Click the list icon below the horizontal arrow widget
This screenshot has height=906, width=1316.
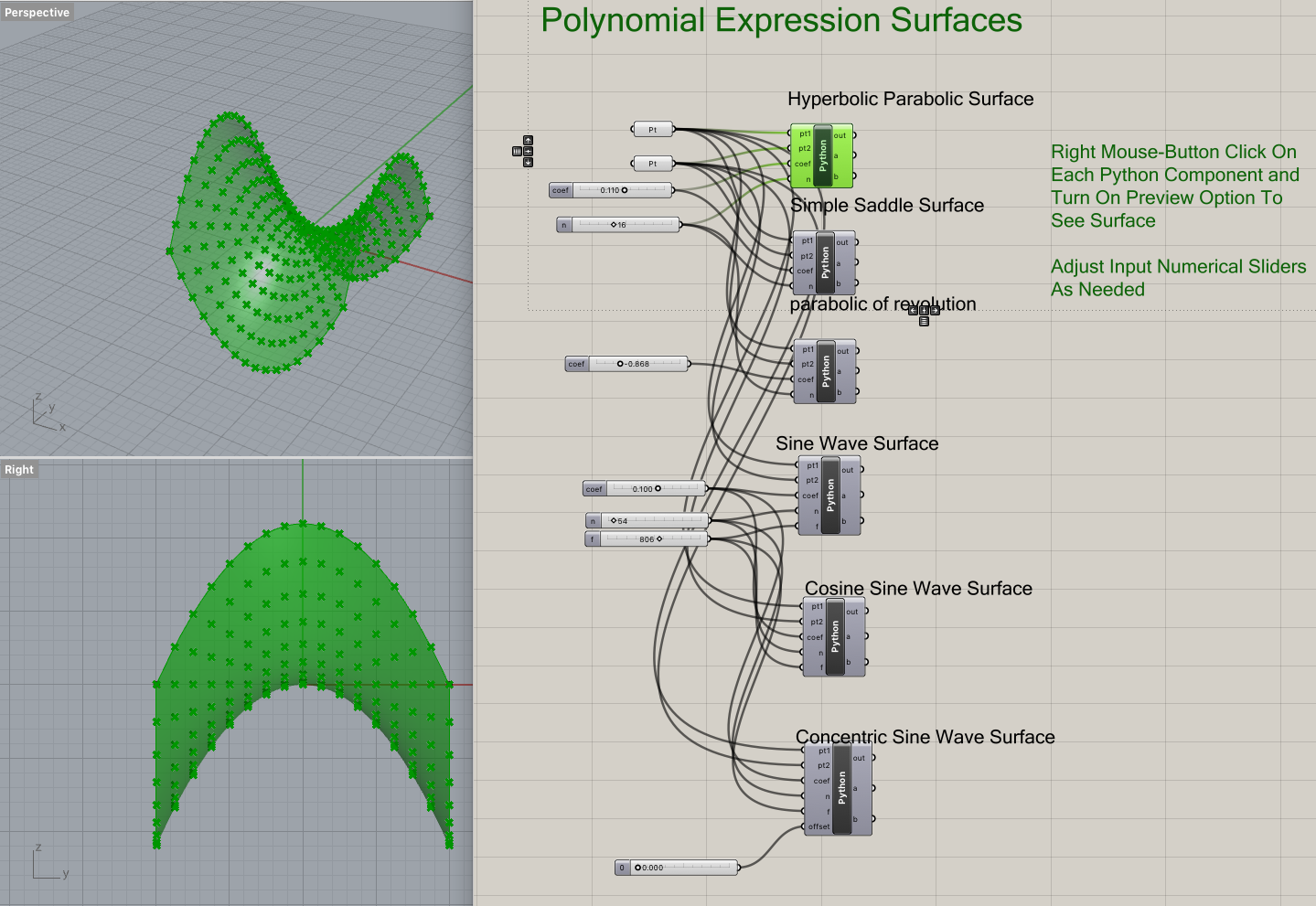924,322
